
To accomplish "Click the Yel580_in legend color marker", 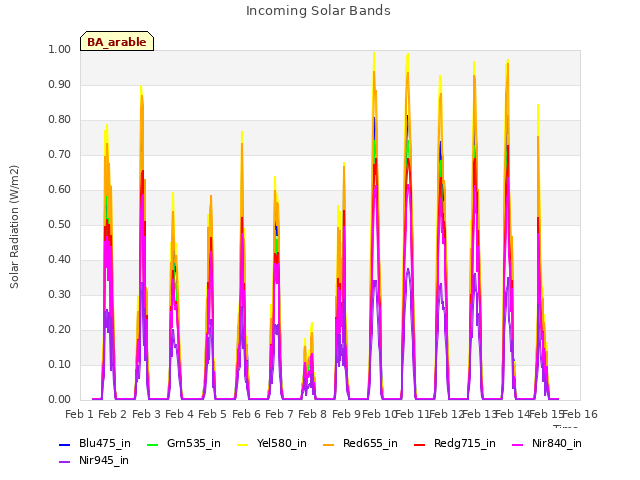I will click(x=242, y=444).
